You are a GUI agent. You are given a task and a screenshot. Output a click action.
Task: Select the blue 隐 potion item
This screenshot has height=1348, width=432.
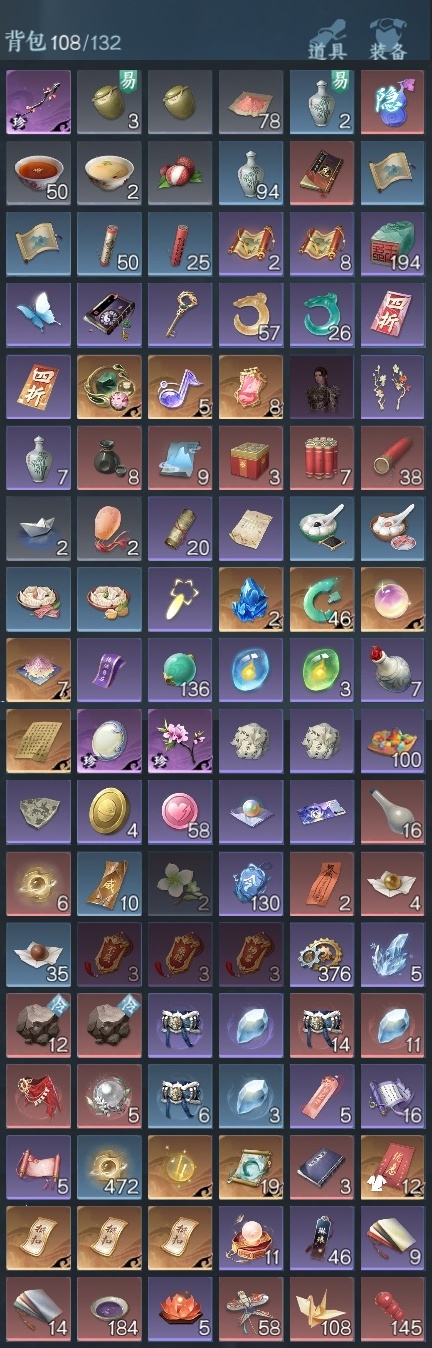393,102
